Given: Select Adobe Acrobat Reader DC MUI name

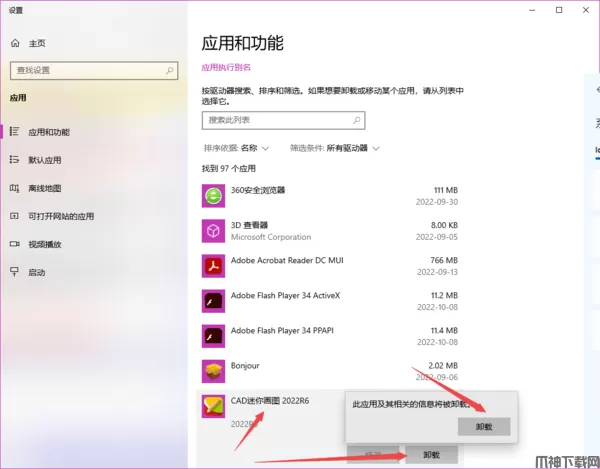Looking at the screenshot, I should click(287, 260).
